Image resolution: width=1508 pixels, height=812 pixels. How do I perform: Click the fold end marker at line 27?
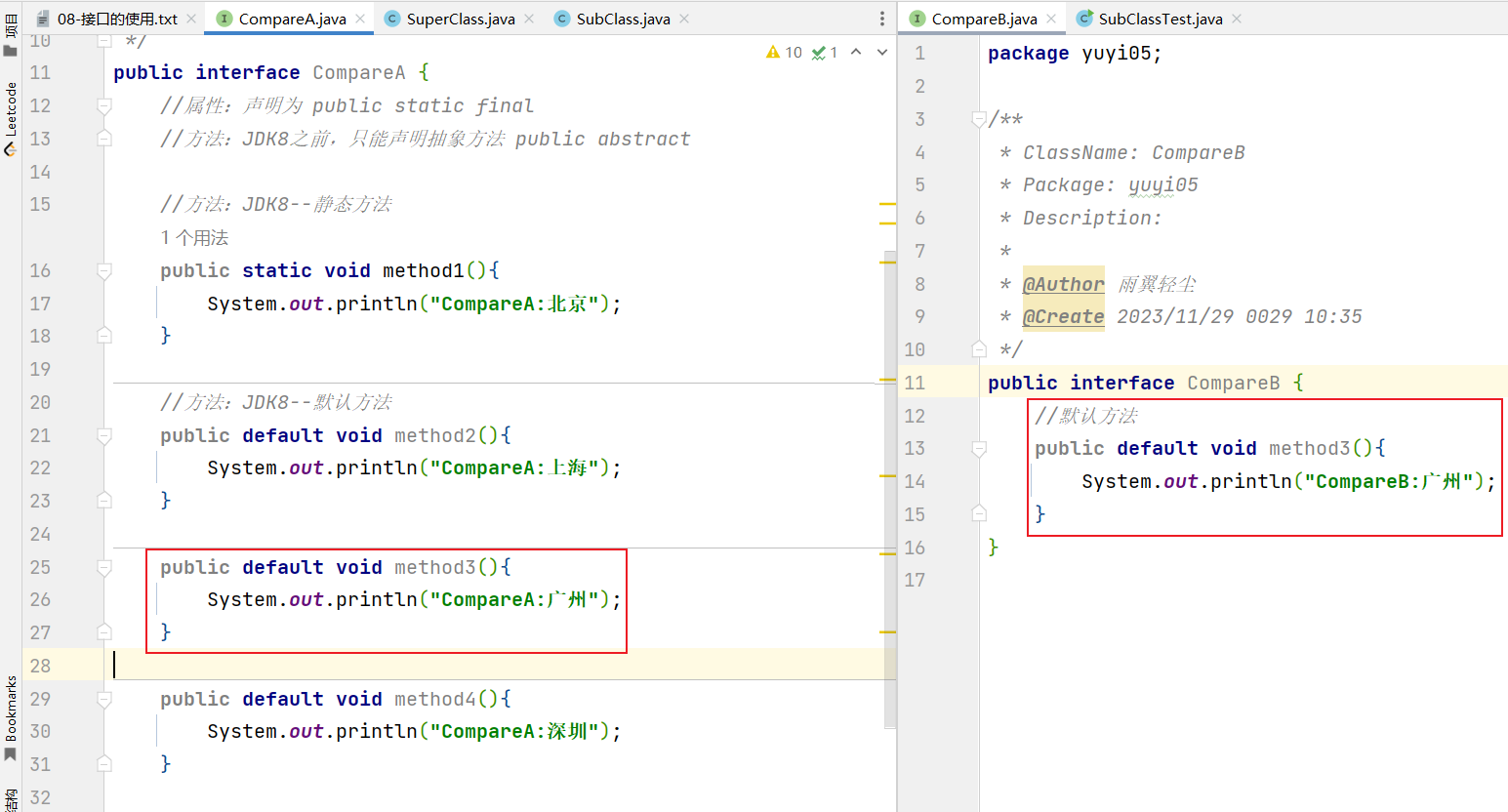[104, 632]
